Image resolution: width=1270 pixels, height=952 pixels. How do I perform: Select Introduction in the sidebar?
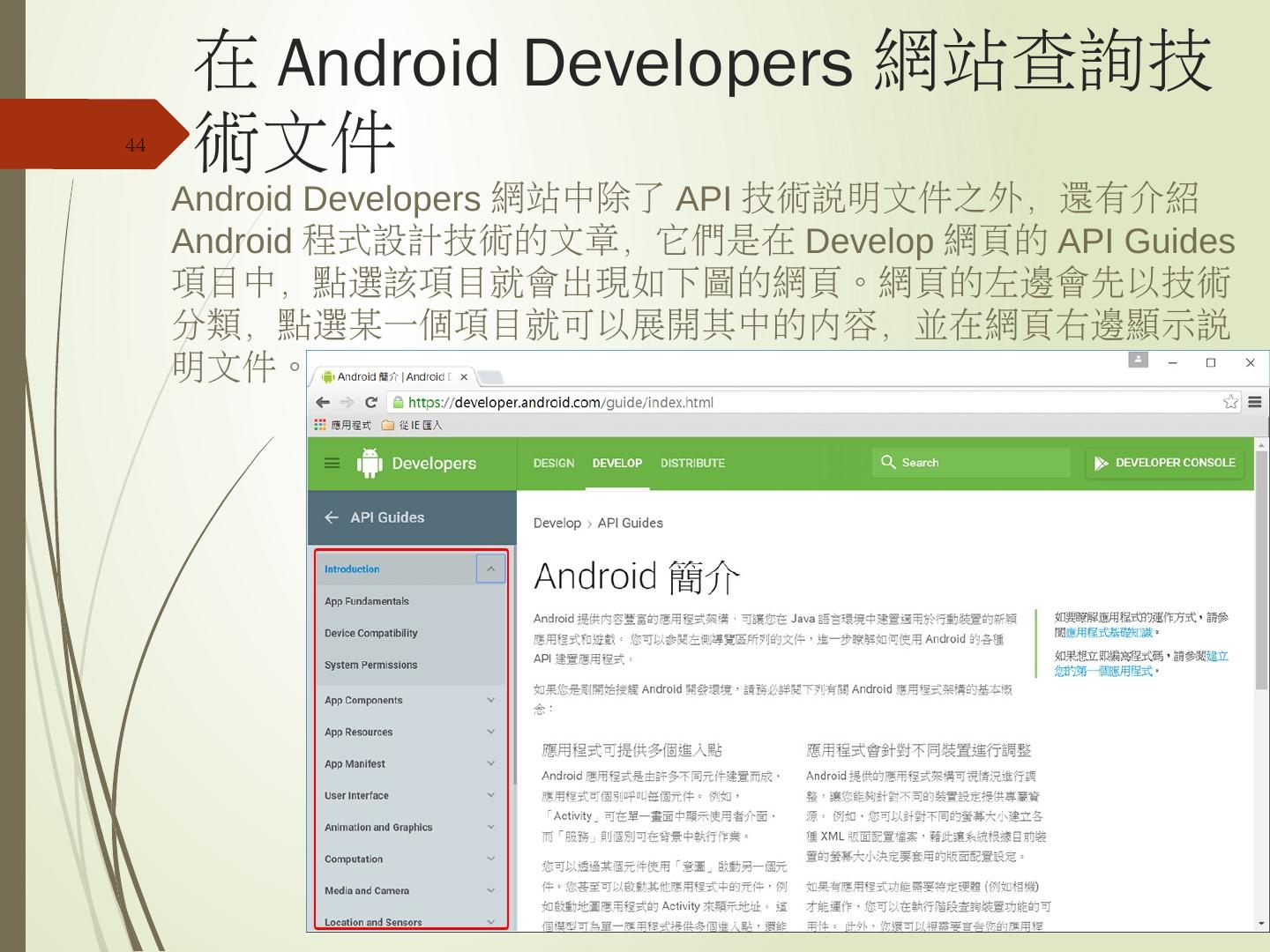pyautogui.click(x=352, y=569)
